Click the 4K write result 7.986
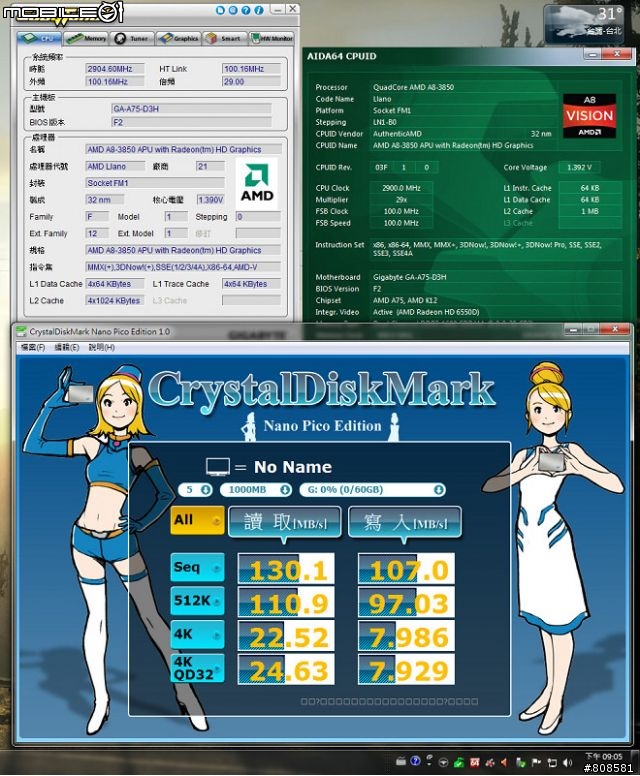640x776 pixels. point(406,636)
